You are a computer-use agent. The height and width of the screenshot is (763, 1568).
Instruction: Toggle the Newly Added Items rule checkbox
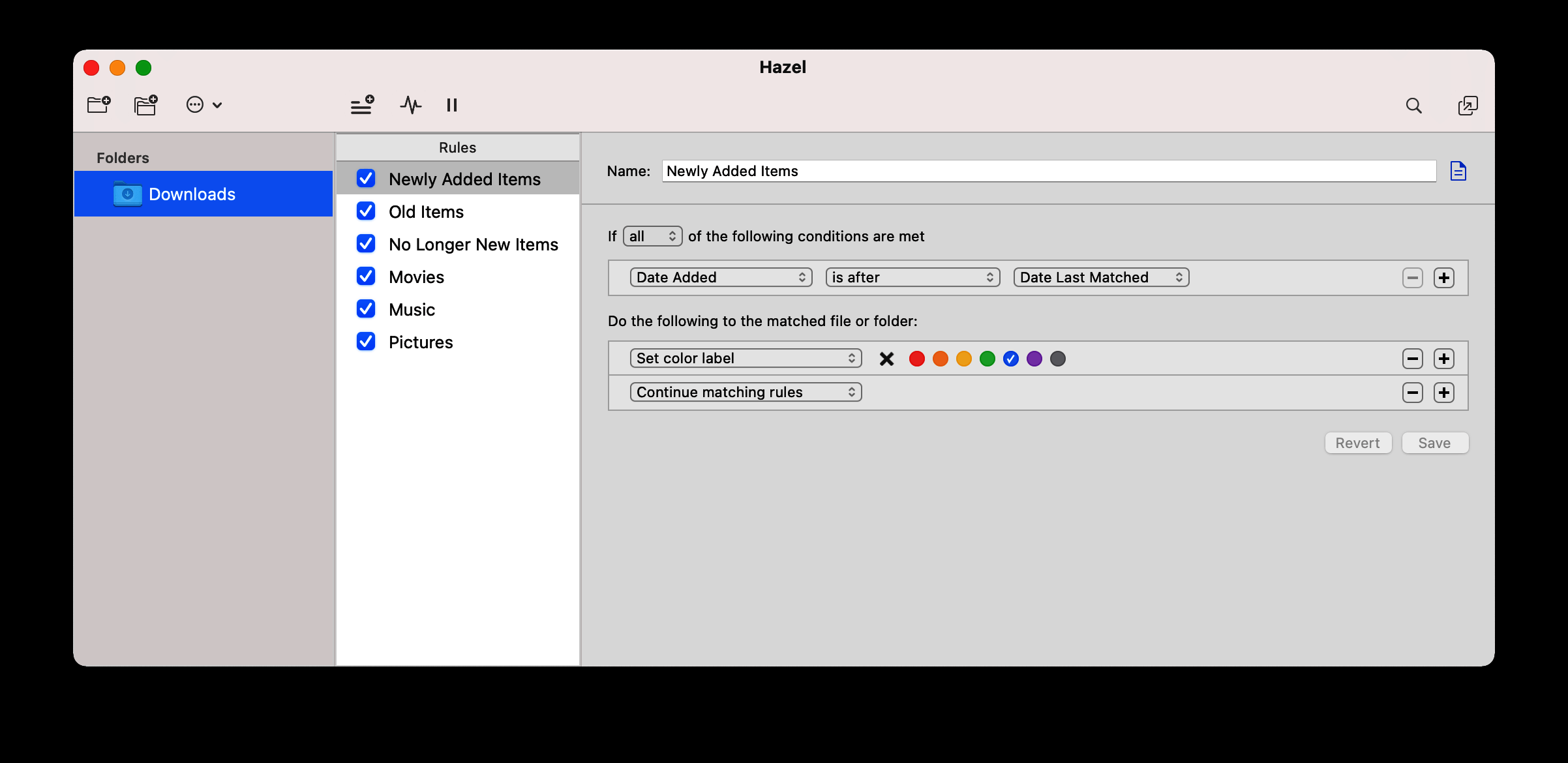(x=366, y=179)
